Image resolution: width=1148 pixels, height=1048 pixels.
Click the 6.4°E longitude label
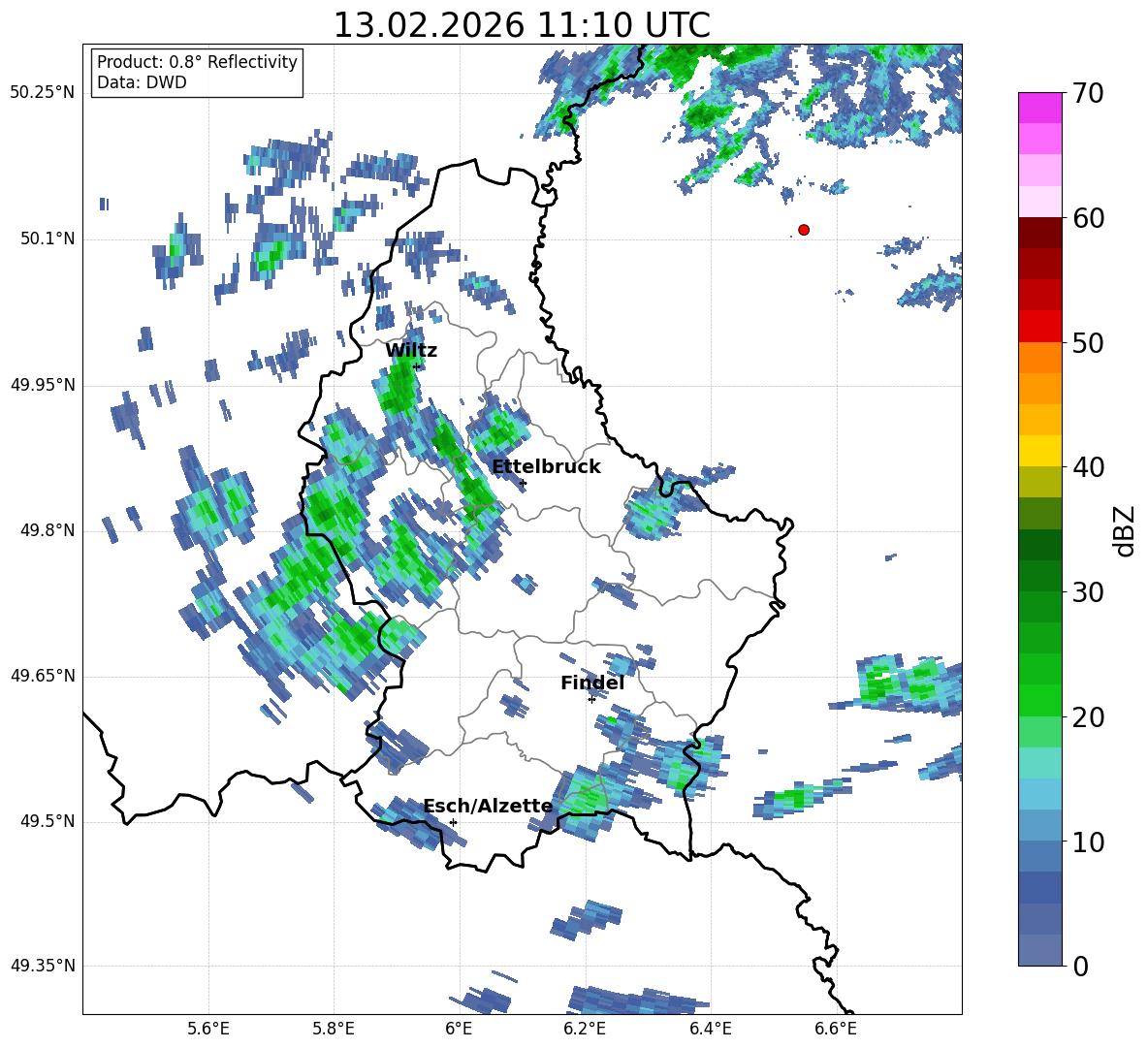(710, 1029)
